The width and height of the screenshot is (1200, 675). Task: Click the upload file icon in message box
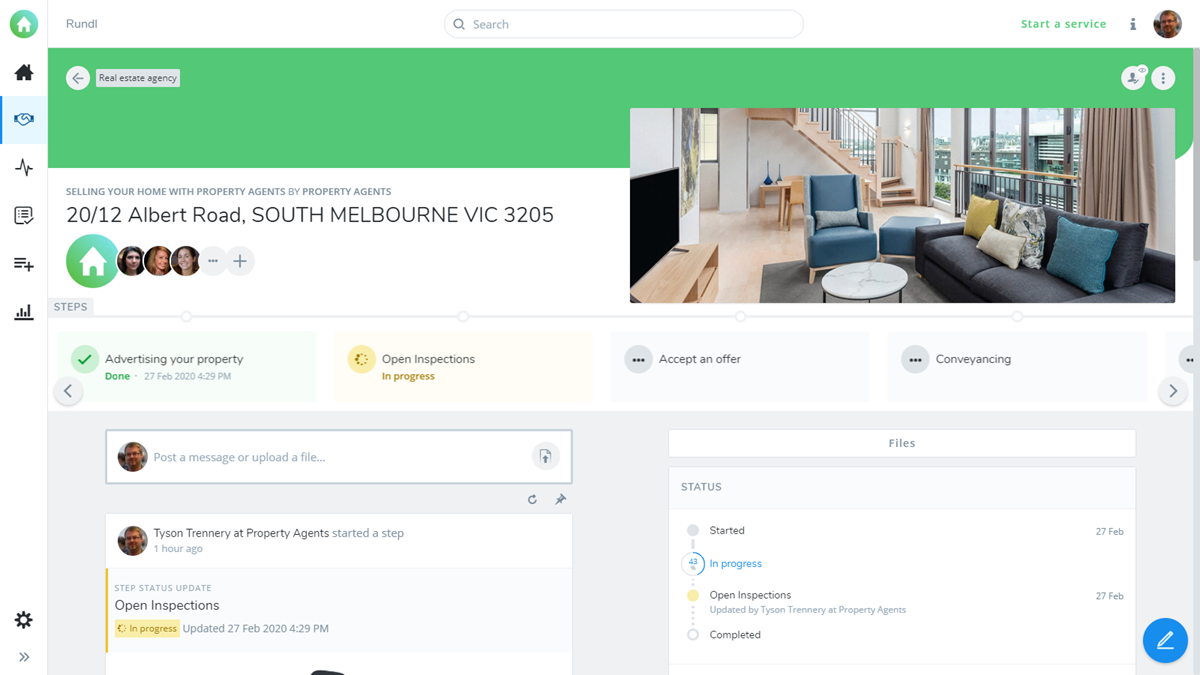tap(545, 457)
